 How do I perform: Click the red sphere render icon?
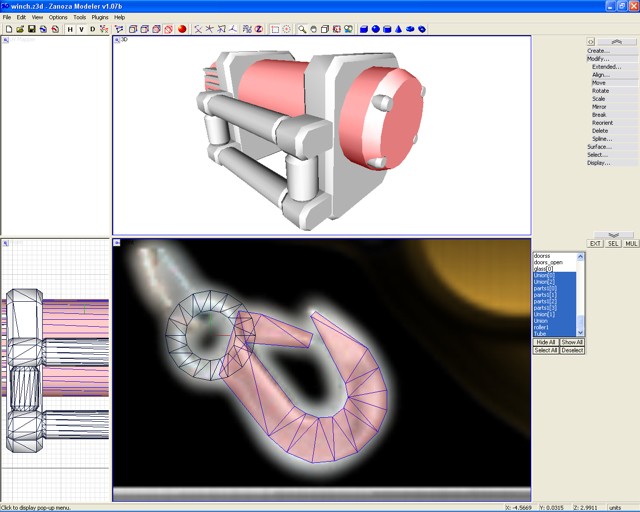182,29
